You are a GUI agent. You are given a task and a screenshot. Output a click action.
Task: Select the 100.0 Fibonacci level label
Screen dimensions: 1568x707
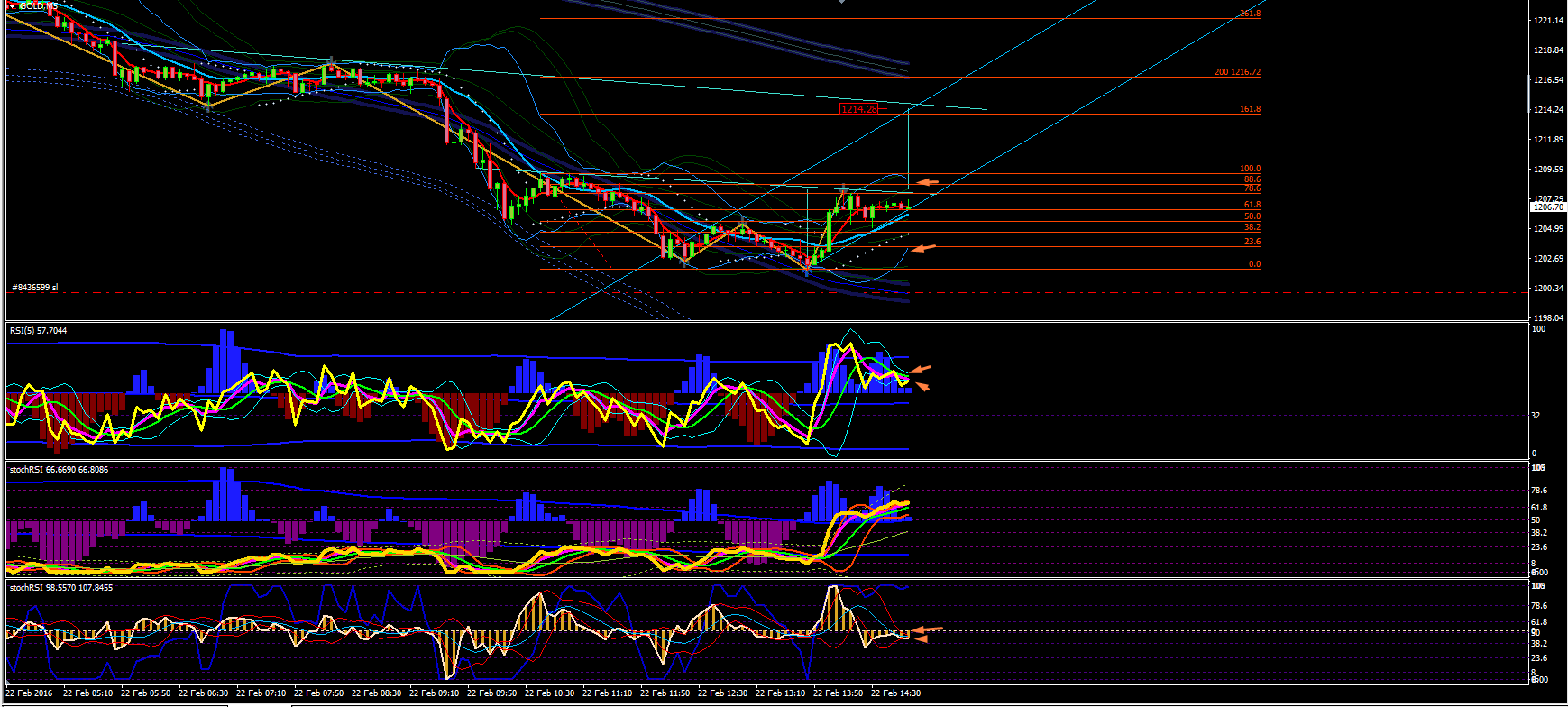pos(1250,169)
